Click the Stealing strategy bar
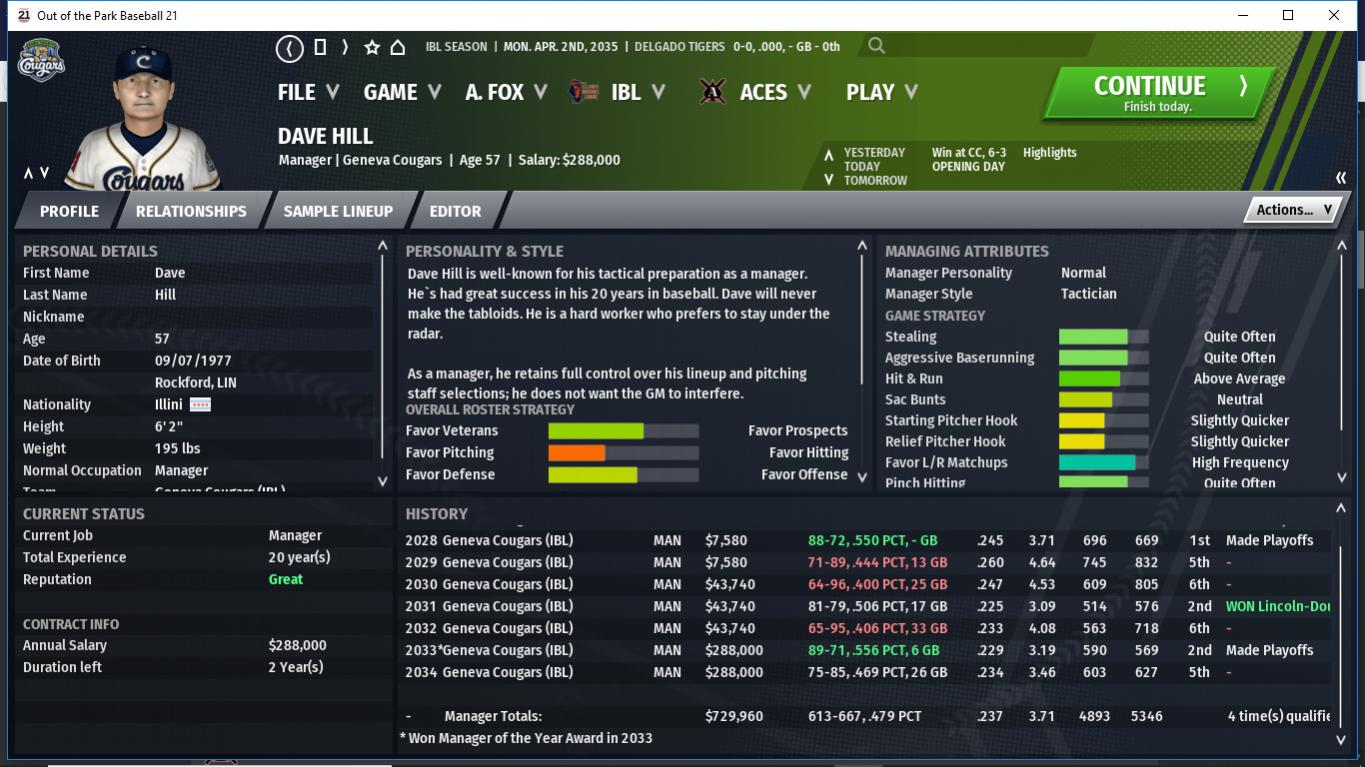Screen dimensions: 1365x767 1103,337
